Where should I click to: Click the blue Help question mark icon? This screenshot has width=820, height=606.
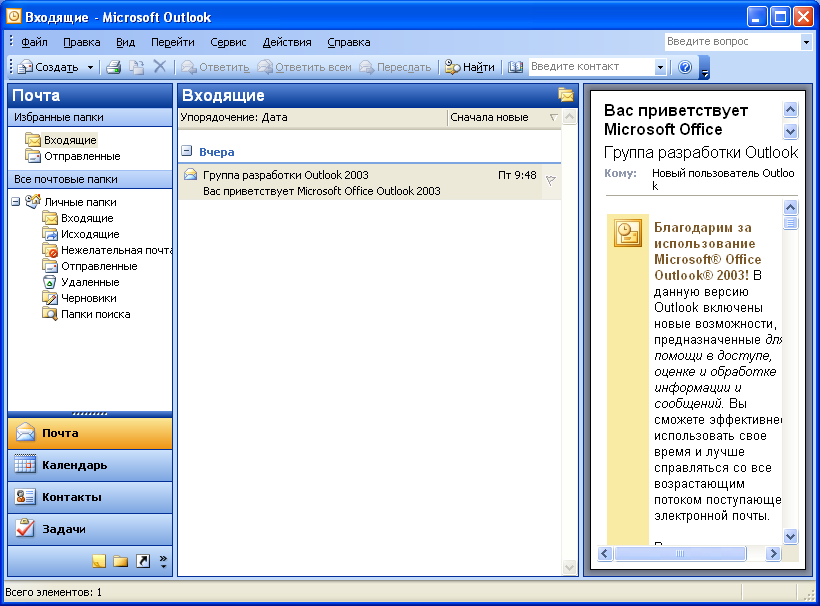(685, 67)
